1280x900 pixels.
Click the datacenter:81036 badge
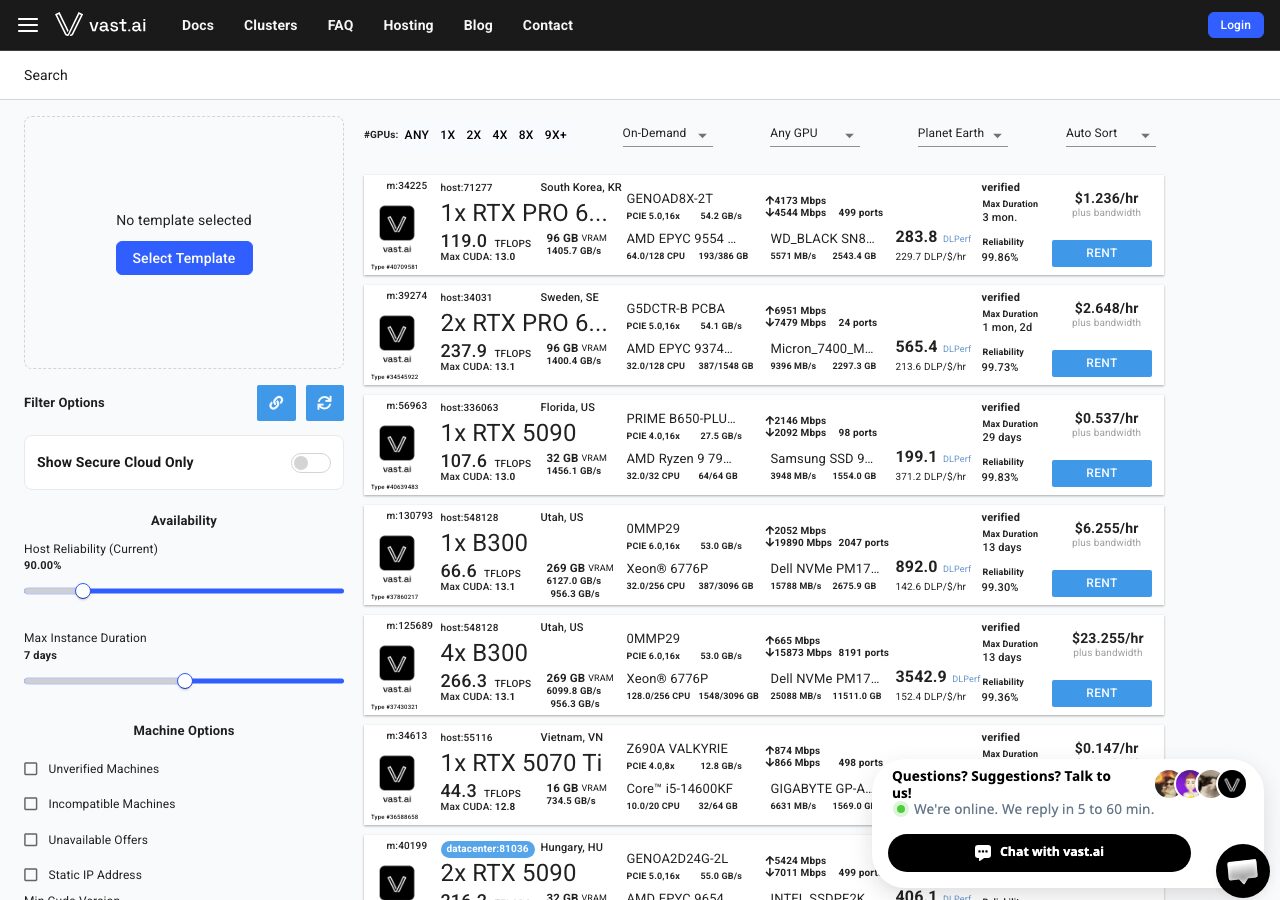pos(486,849)
